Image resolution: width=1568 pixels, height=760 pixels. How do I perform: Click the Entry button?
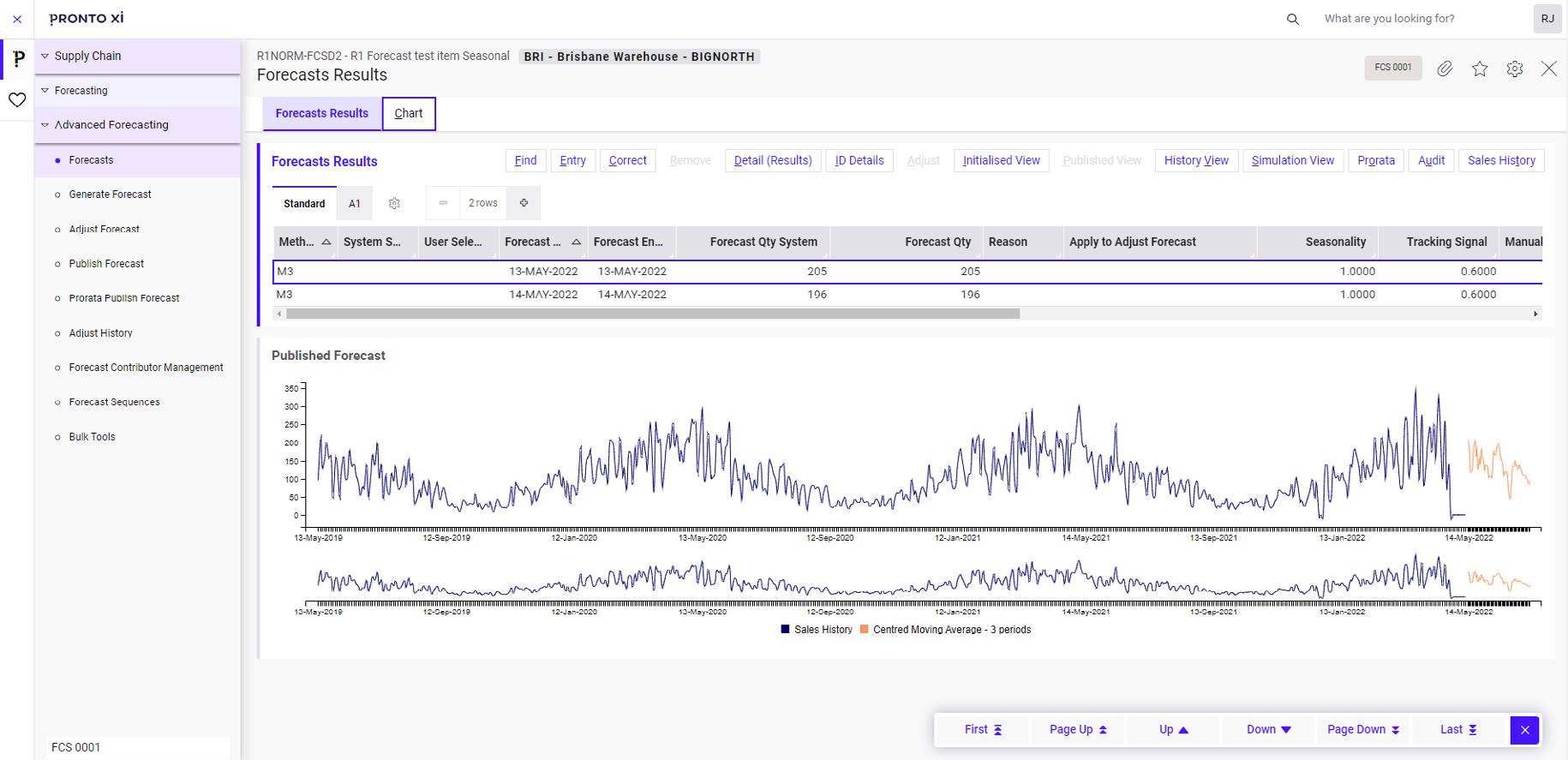click(x=573, y=160)
